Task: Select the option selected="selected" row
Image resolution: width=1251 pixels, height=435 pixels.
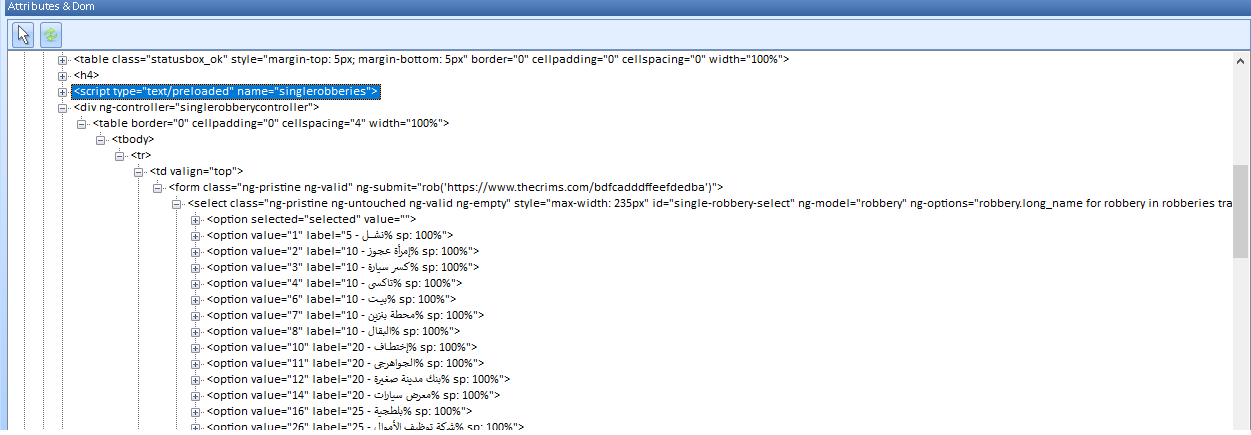Action: (x=310, y=219)
